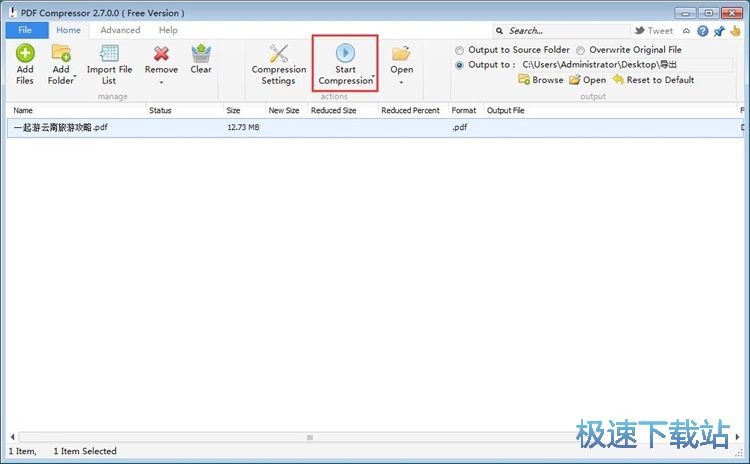This screenshot has width=750, height=464.
Task: Click '1 Item Selected' status text
Action: 85,451
